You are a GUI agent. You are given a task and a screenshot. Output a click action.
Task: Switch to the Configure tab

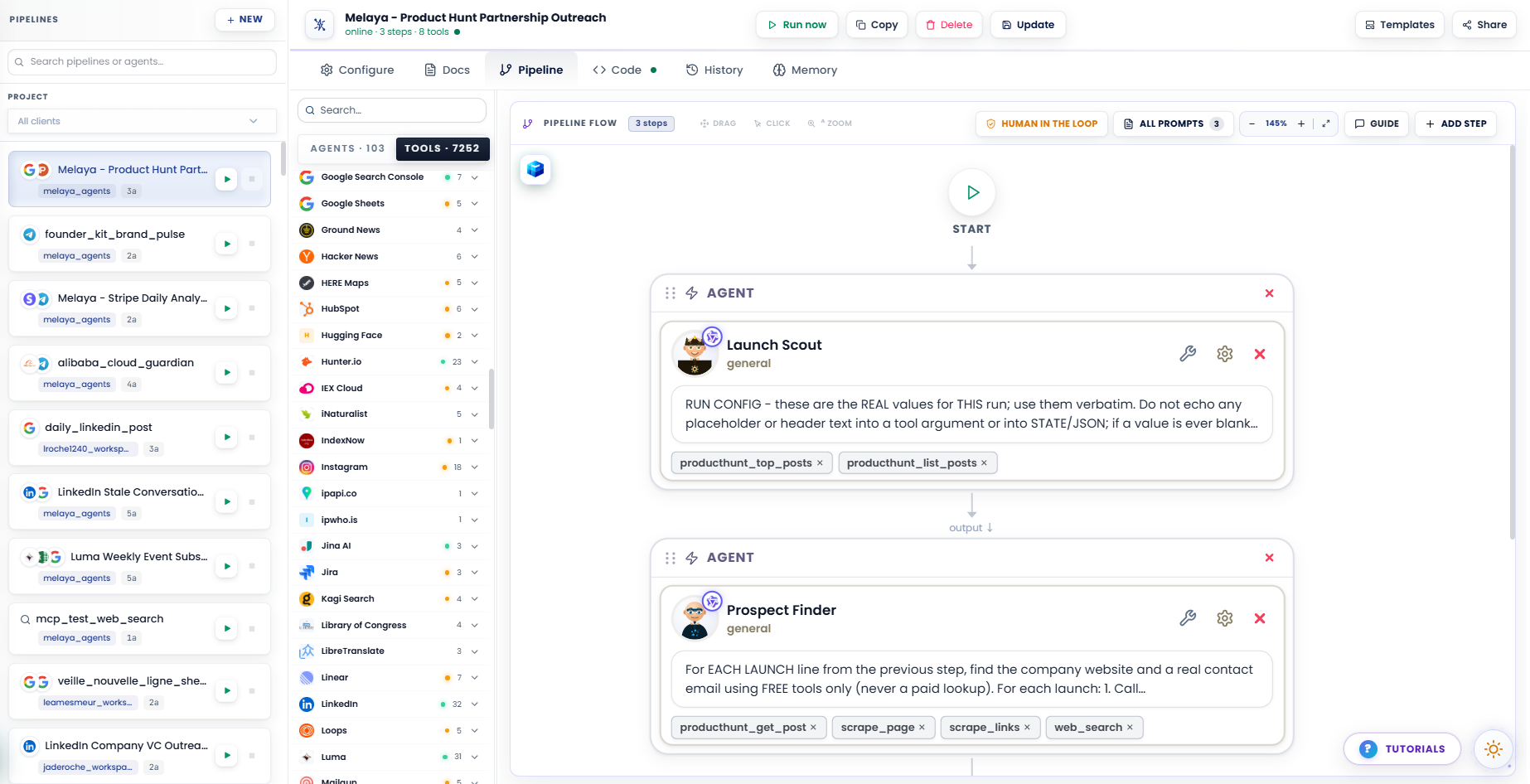(x=357, y=70)
